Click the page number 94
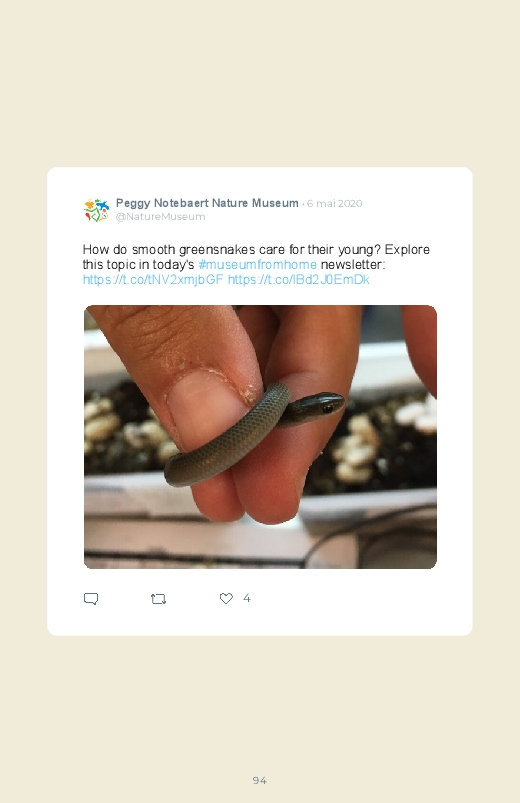The height and width of the screenshot is (803, 520). pos(260,780)
